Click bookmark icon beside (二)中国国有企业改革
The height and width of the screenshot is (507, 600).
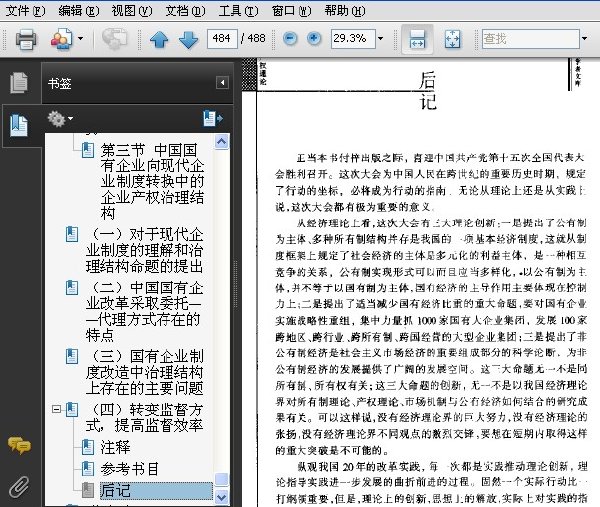[x=72, y=288]
